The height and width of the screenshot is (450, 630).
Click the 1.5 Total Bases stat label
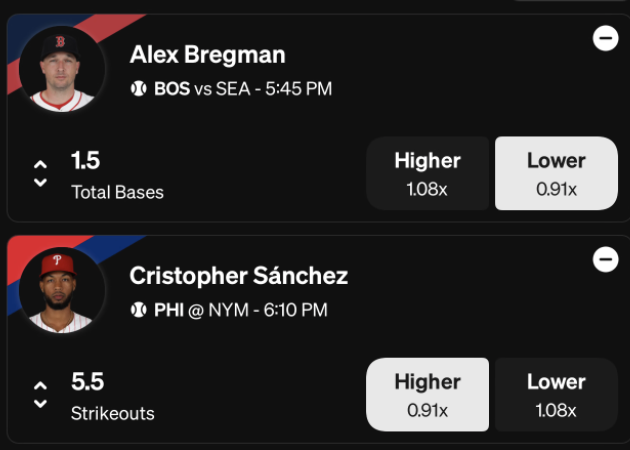point(117,175)
